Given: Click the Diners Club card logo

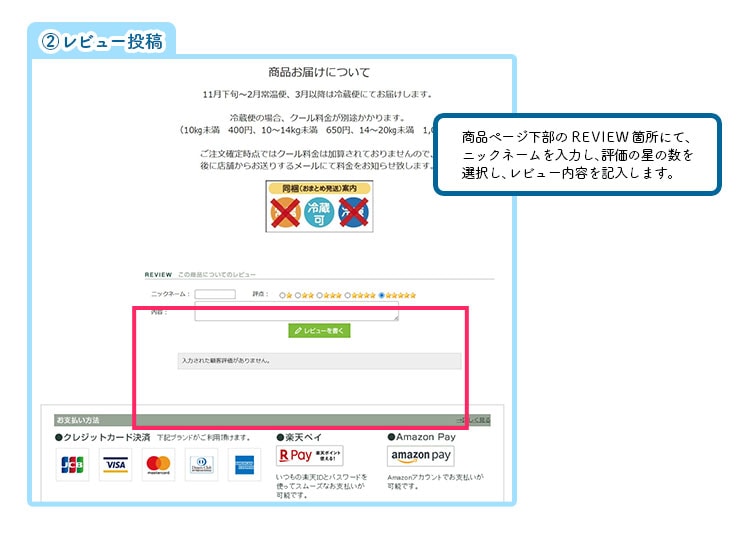Looking at the screenshot, I should (201, 465).
